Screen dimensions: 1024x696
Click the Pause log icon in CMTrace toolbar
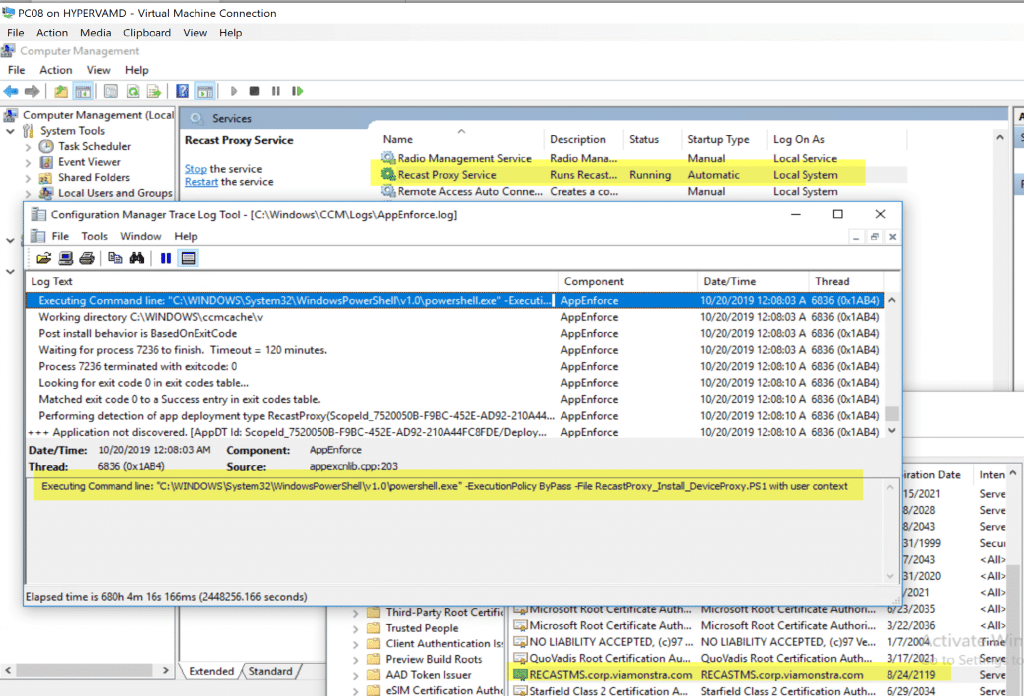point(164,257)
